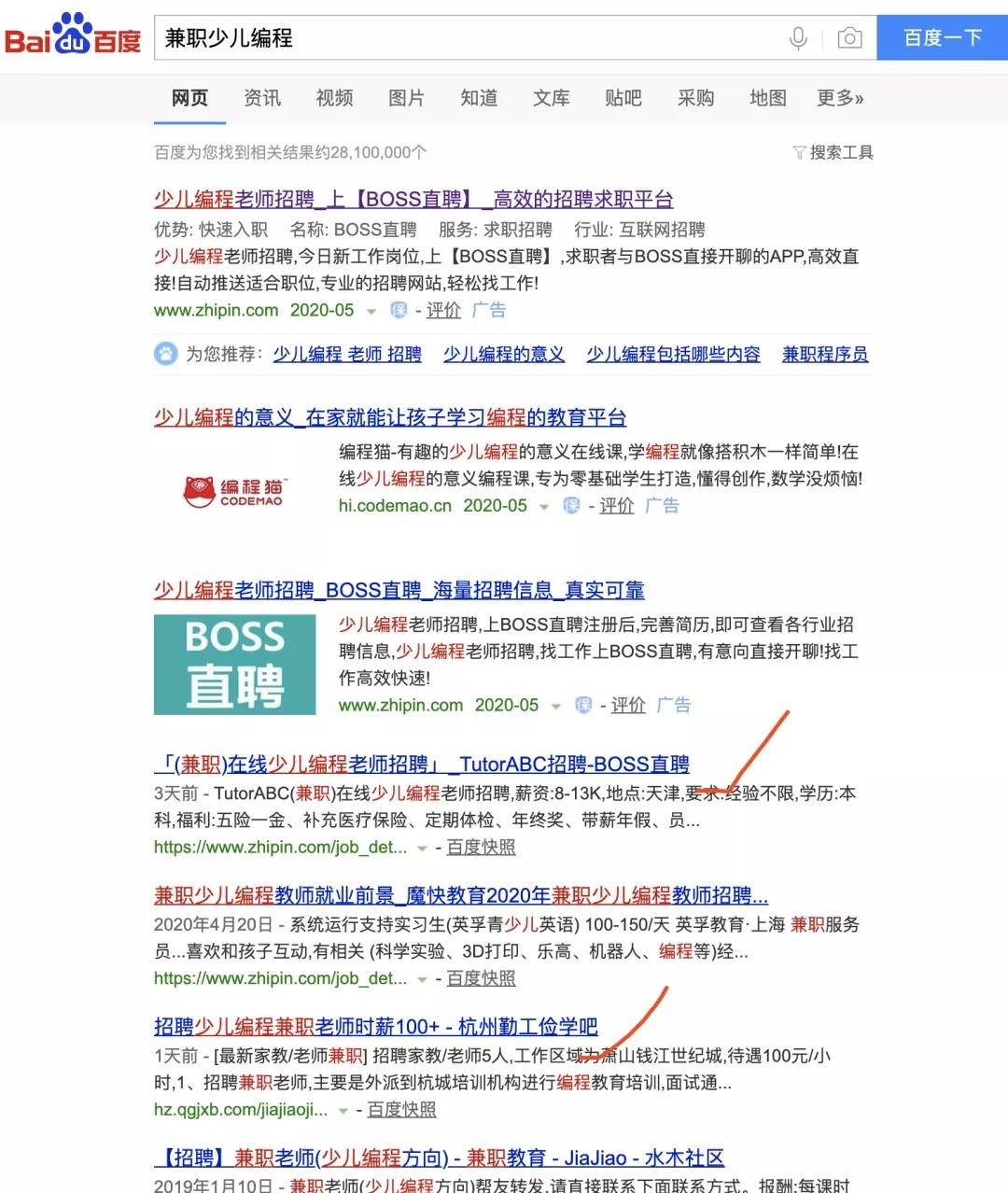Image resolution: width=1008 pixels, height=1193 pixels.
Task: Open the camera image search icon
Action: pyautogui.click(x=849, y=38)
